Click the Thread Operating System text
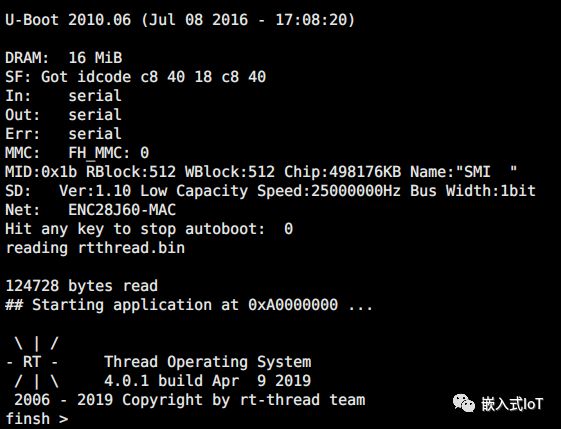This screenshot has height=429, width=561. point(208,362)
